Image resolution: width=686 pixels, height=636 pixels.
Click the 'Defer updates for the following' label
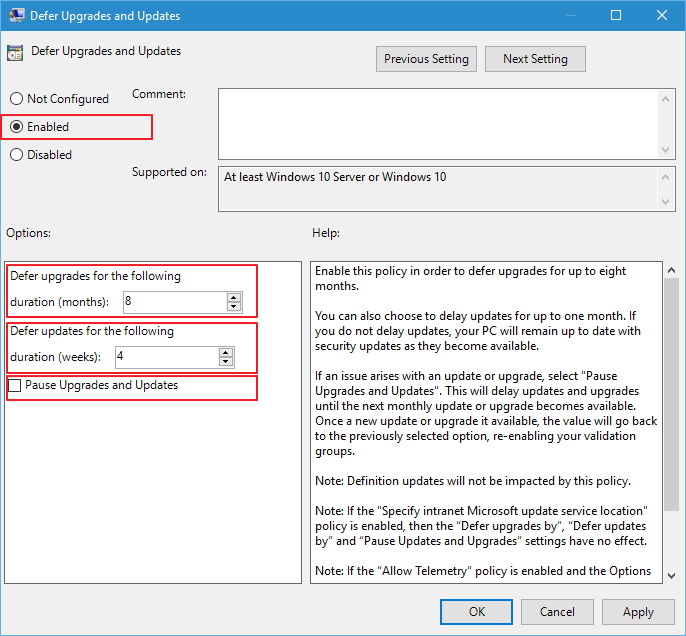pos(92,331)
